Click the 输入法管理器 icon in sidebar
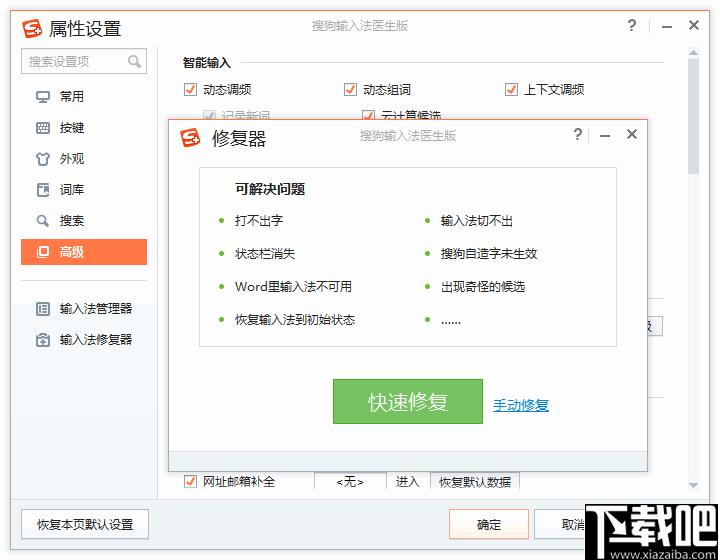Image resolution: width=720 pixels, height=560 pixels. click(43, 309)
